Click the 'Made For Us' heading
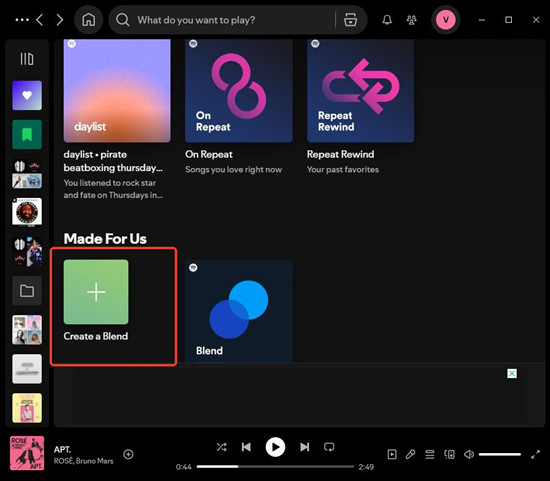The width and height of the screenshot is (550, 481). click(105, 239)
